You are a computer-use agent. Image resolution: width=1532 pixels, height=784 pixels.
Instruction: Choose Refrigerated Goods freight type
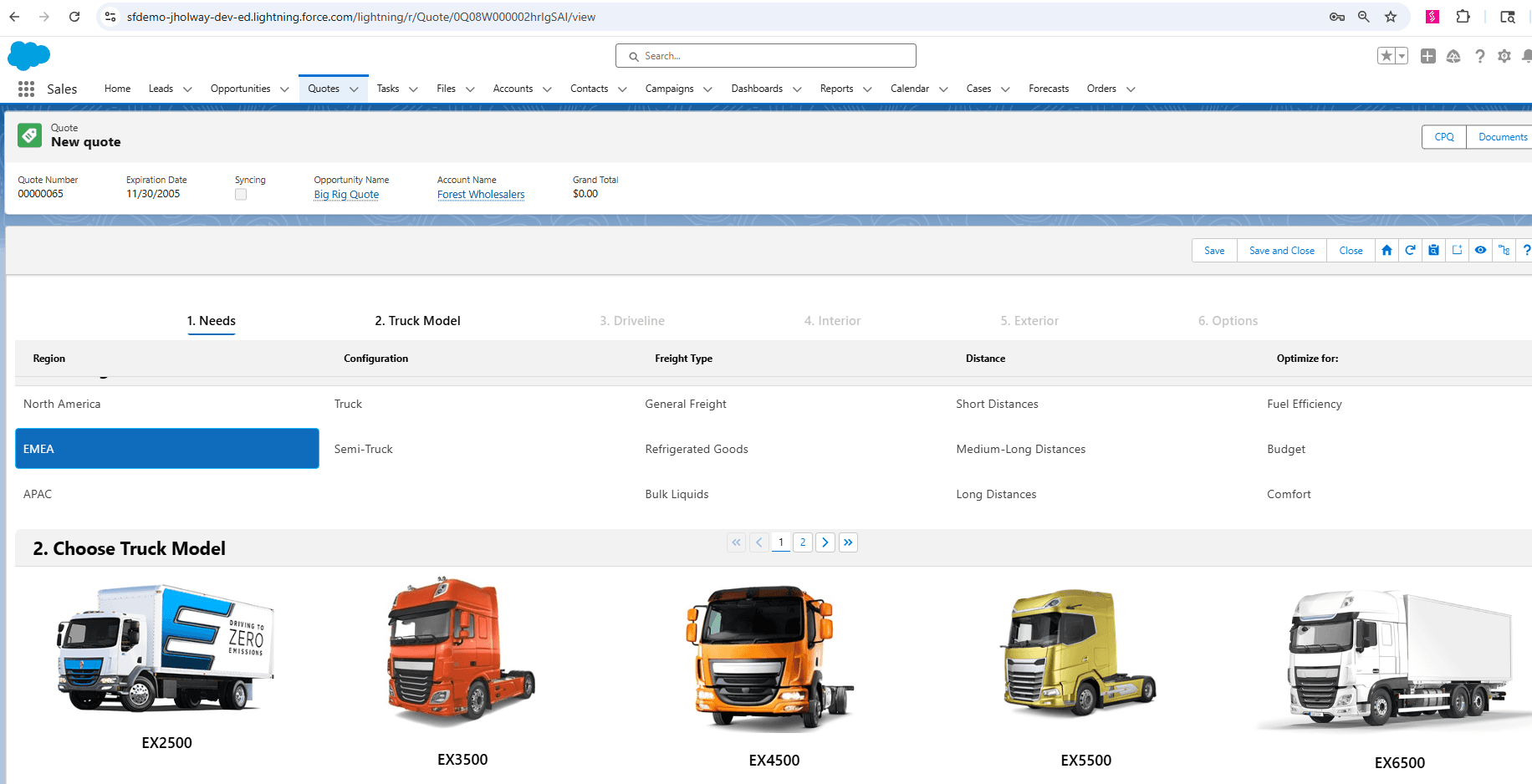coord(789,449)
